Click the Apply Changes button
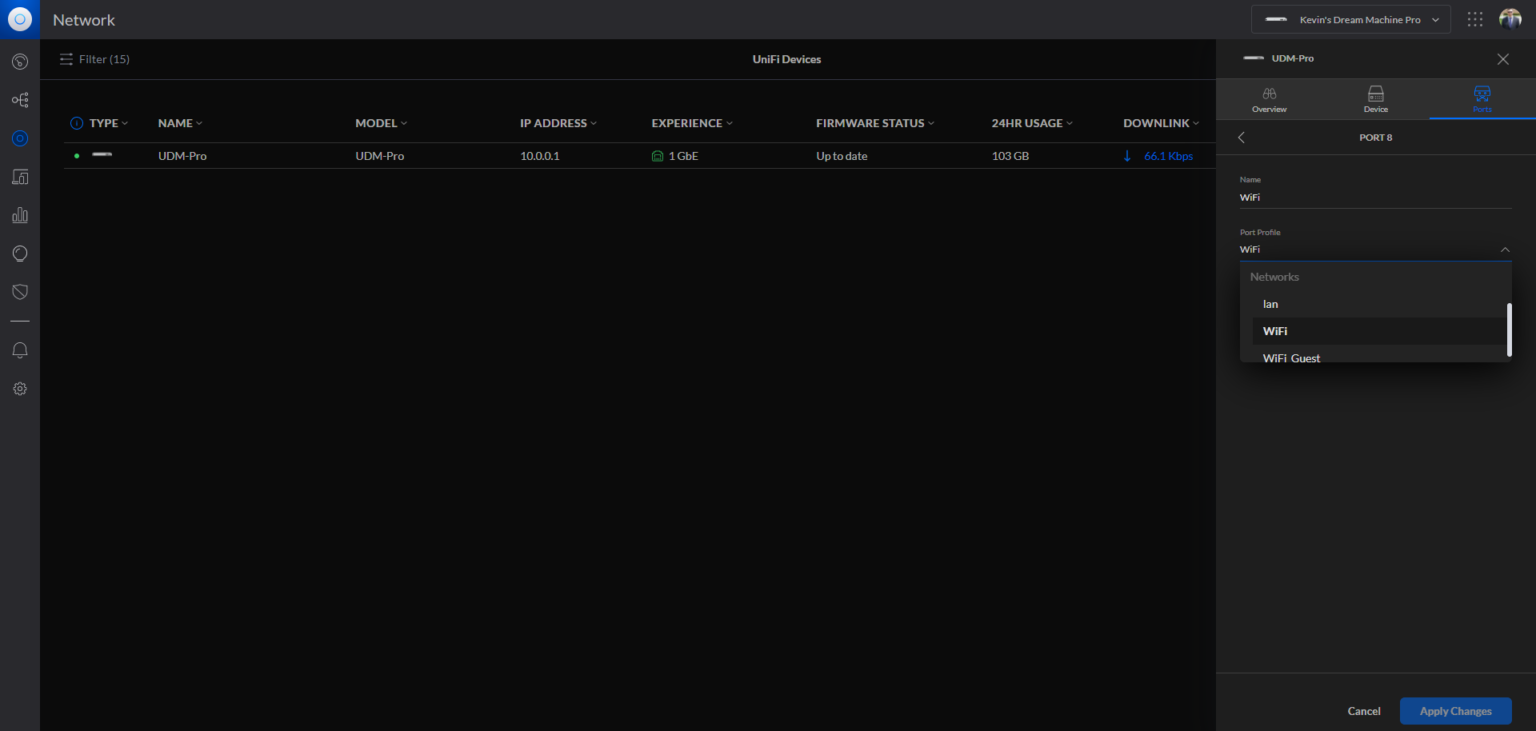The width and height of the screenshot is (1536, 731). (x=1455, y=711)
